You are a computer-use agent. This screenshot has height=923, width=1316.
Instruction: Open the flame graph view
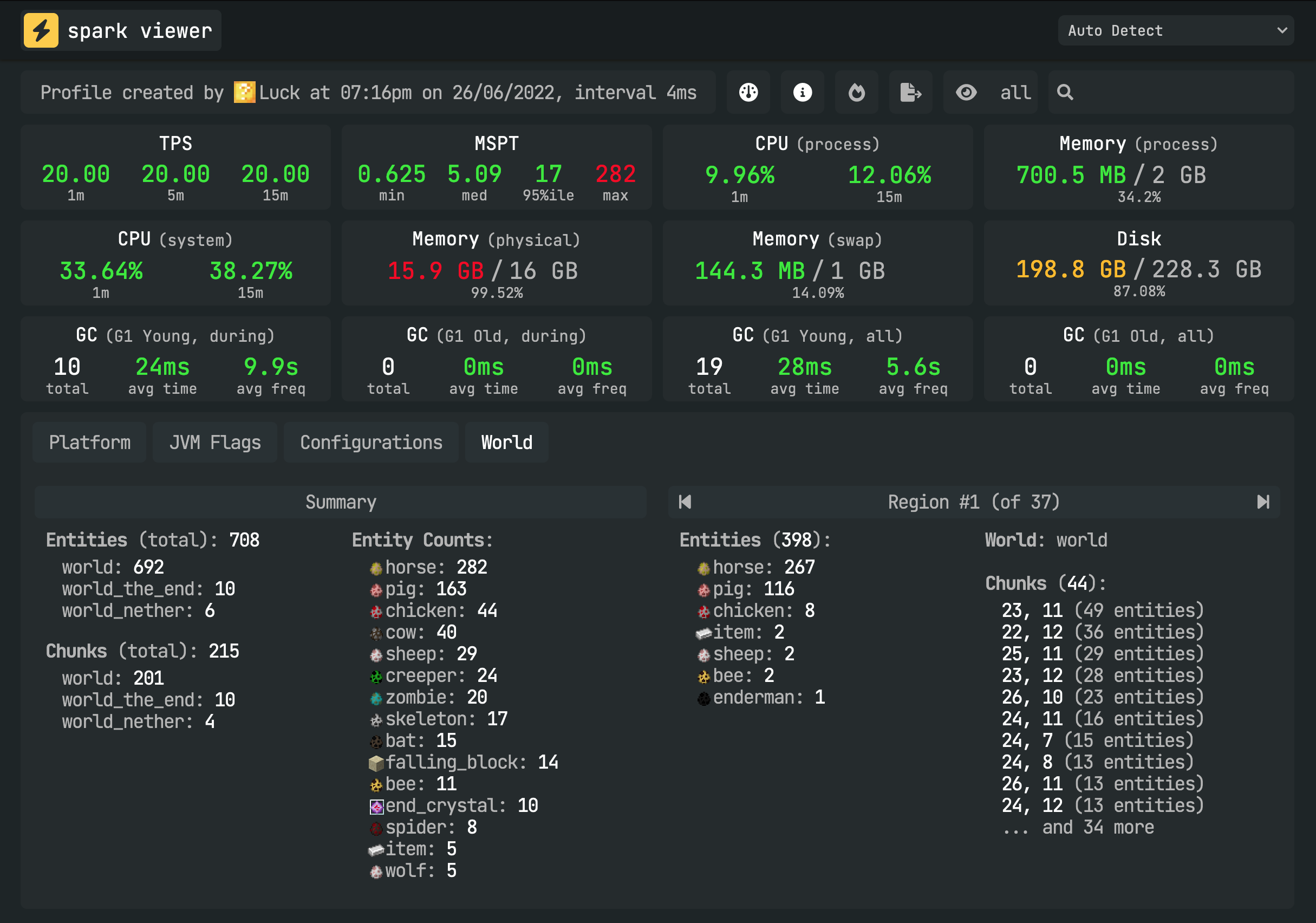(856, 92)
